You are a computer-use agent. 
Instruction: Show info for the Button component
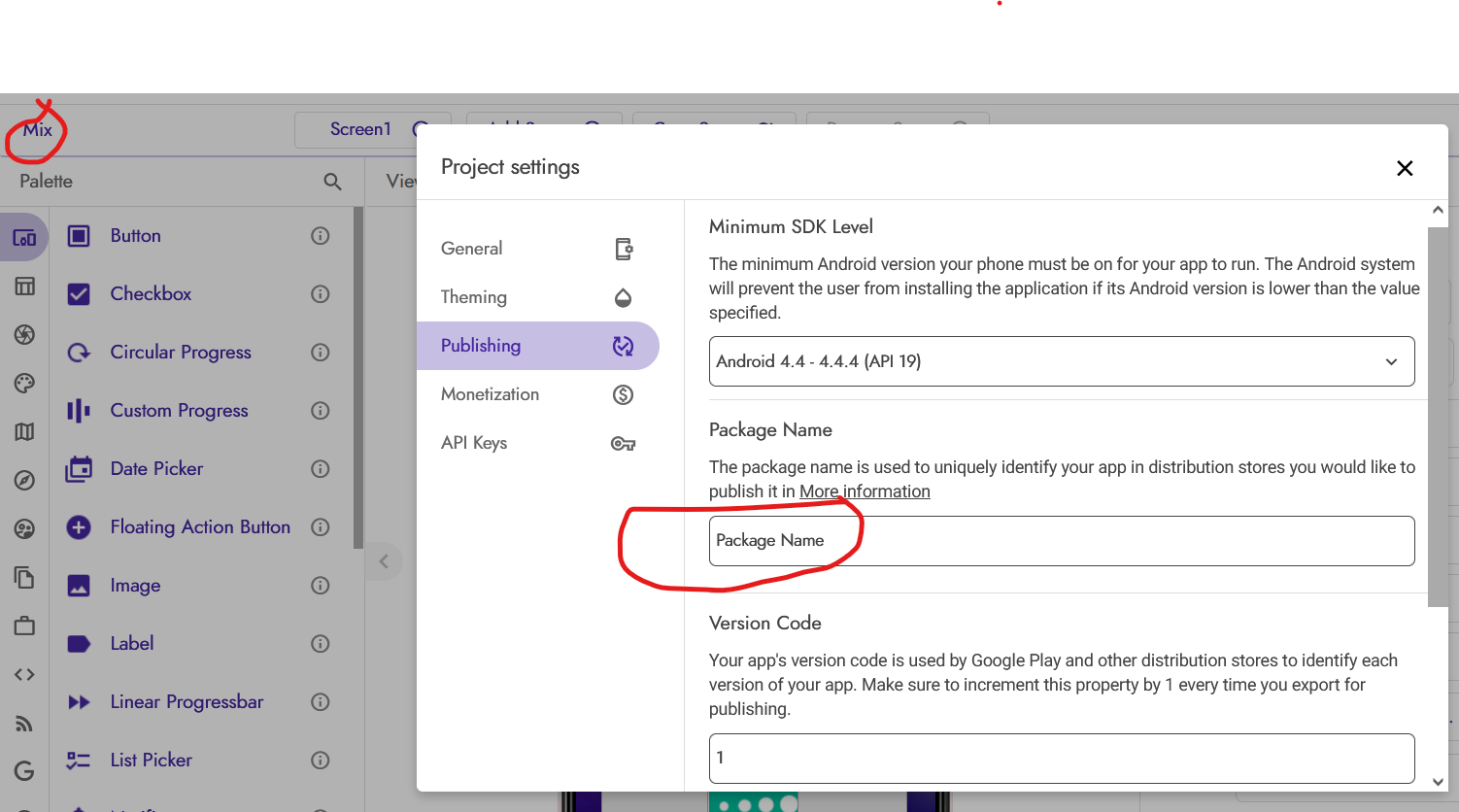[321, 236]
